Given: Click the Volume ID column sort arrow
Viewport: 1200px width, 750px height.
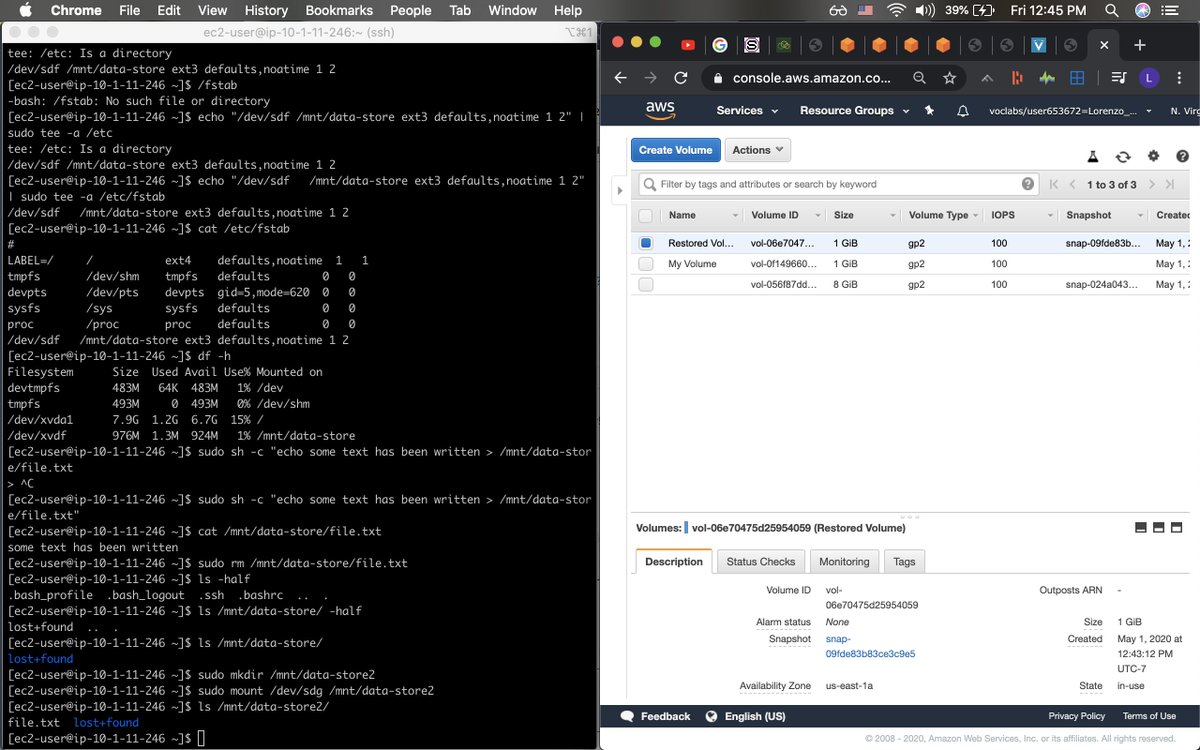Looking at the screenshot, I should click(817, 215).
